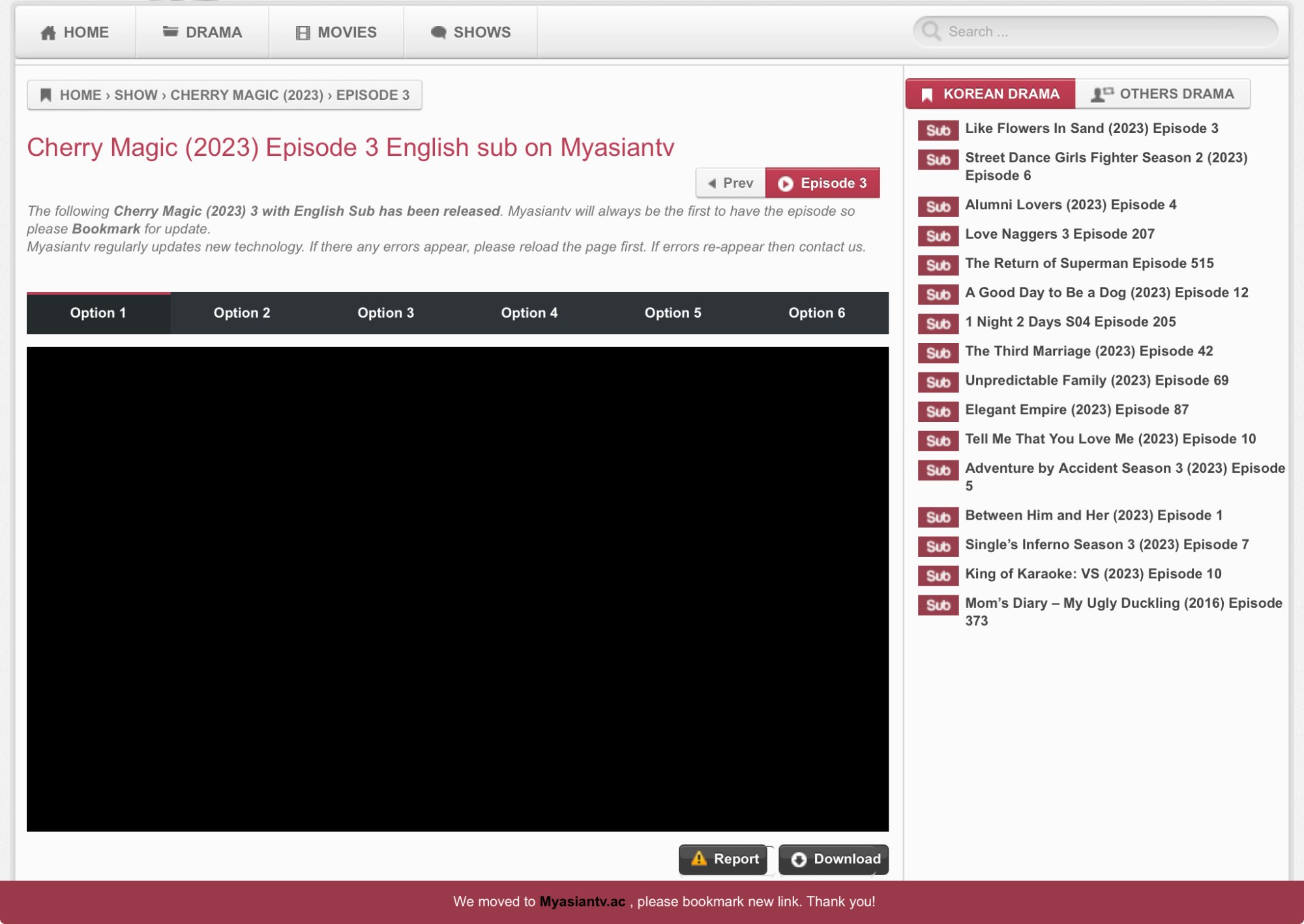The image size is (1304, 924).
Task: Click the magnifier search icon
Action: pos(932,31)
